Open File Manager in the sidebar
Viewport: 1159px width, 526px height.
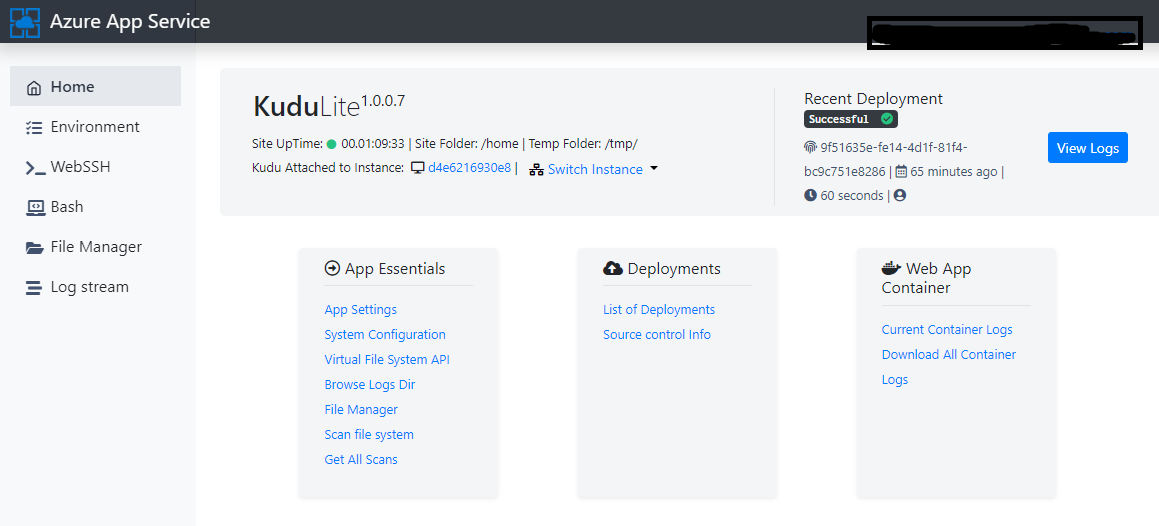click(x=95, y=247)
